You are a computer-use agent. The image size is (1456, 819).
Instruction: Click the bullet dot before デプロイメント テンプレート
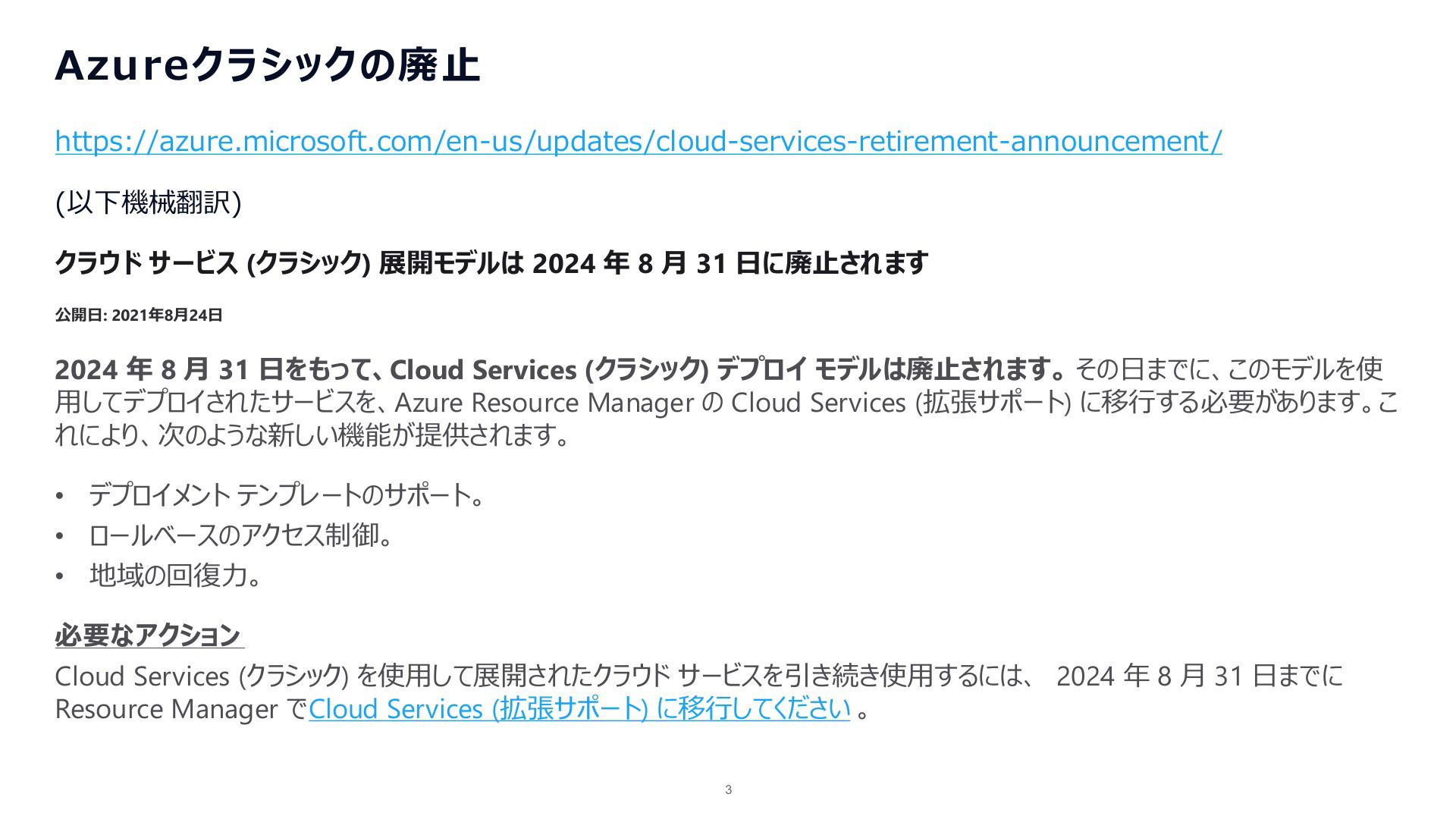click(60, 497)
